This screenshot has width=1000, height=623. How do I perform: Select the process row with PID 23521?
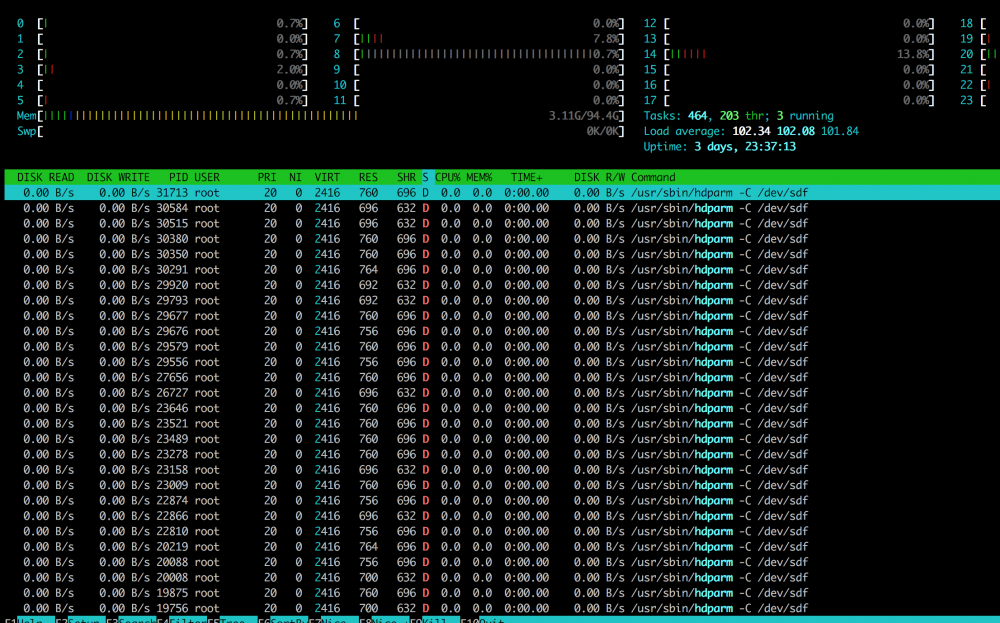pyautogui.click(x=502, y=423)
